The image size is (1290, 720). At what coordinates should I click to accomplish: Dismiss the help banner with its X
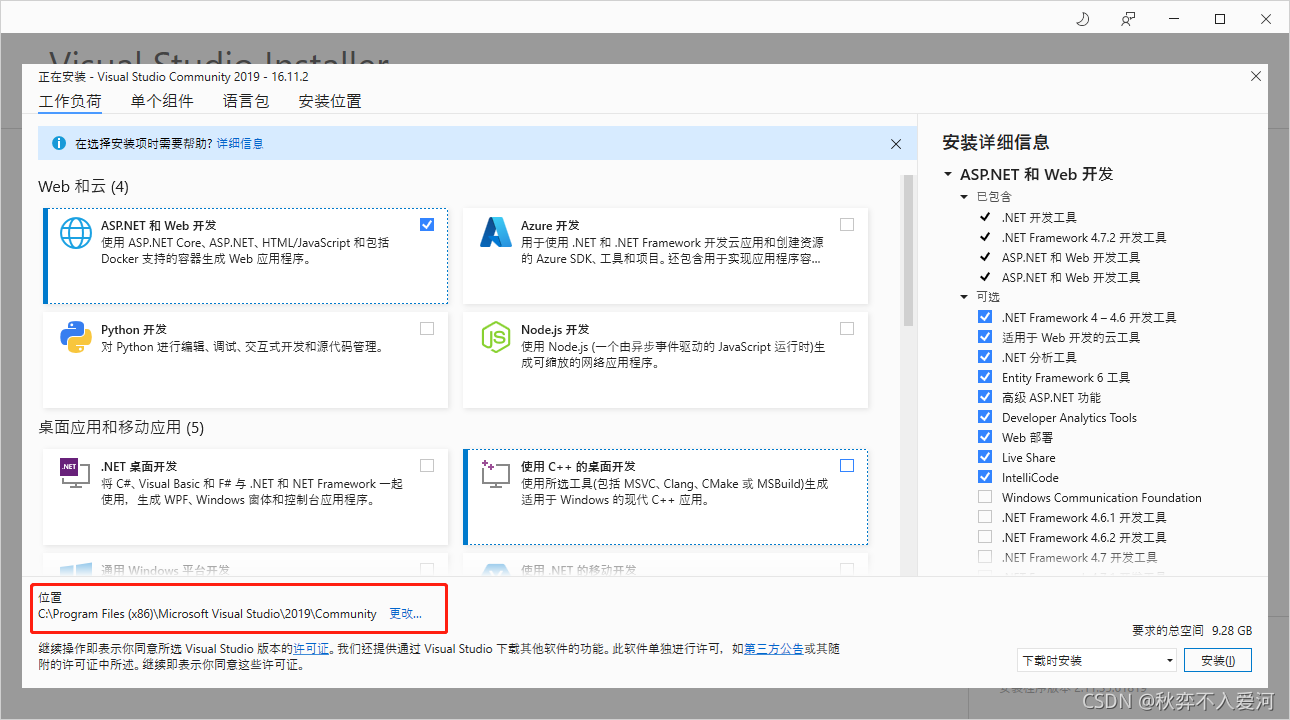(896, 144)
